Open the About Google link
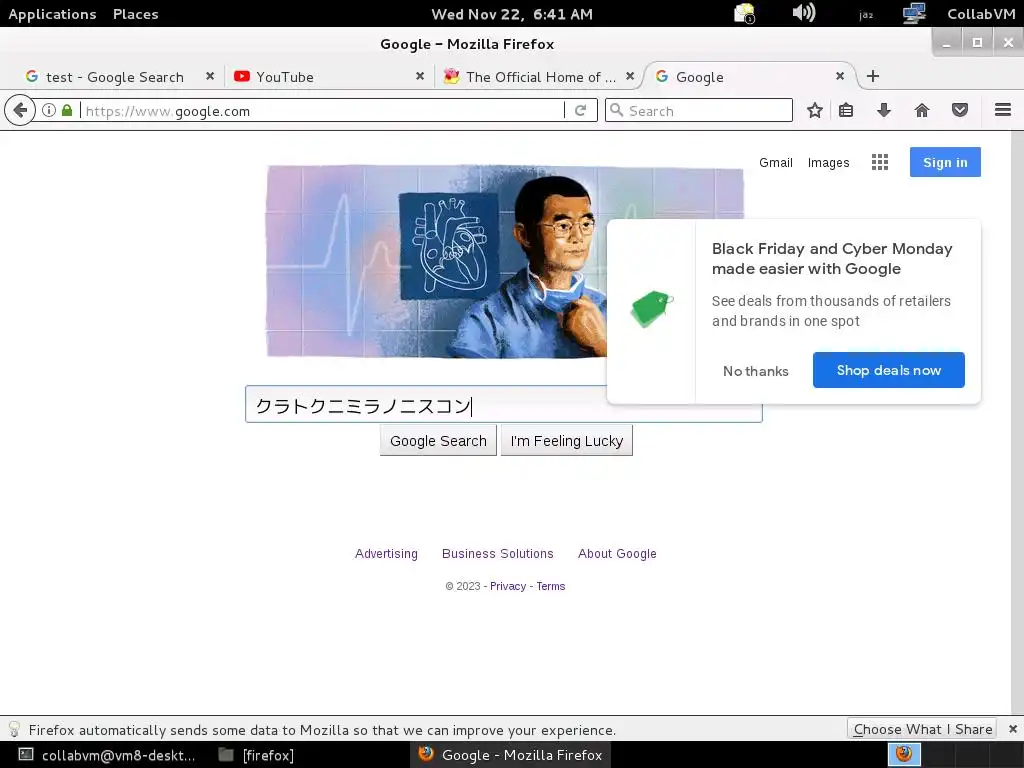 coord(616,553)
